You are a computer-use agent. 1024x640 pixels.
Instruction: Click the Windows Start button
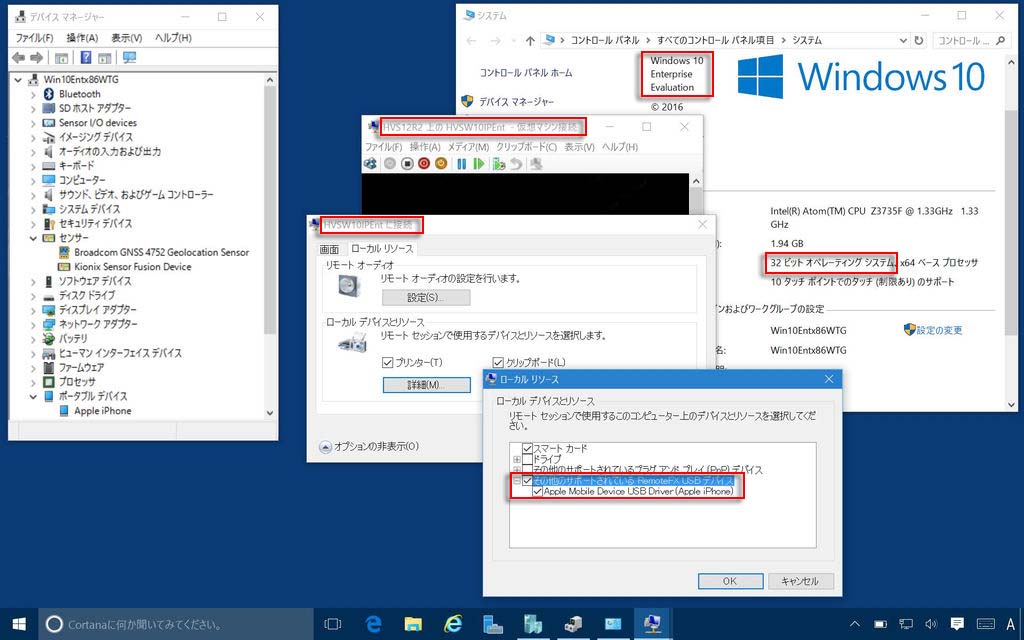19,624
